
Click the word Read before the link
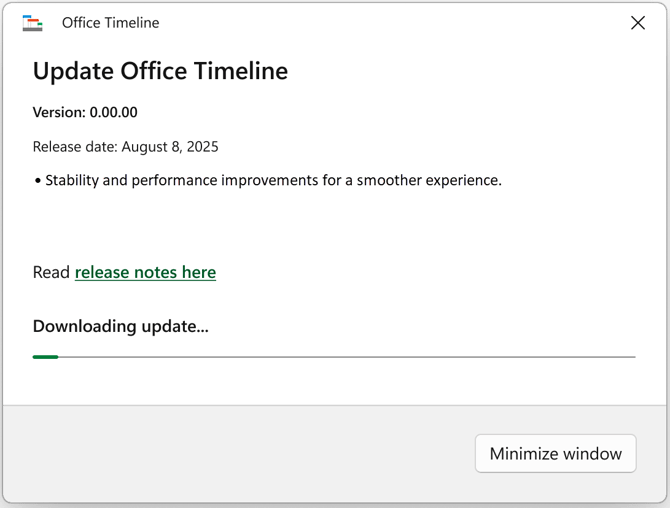pyautogui.click(x=51, y=272)
